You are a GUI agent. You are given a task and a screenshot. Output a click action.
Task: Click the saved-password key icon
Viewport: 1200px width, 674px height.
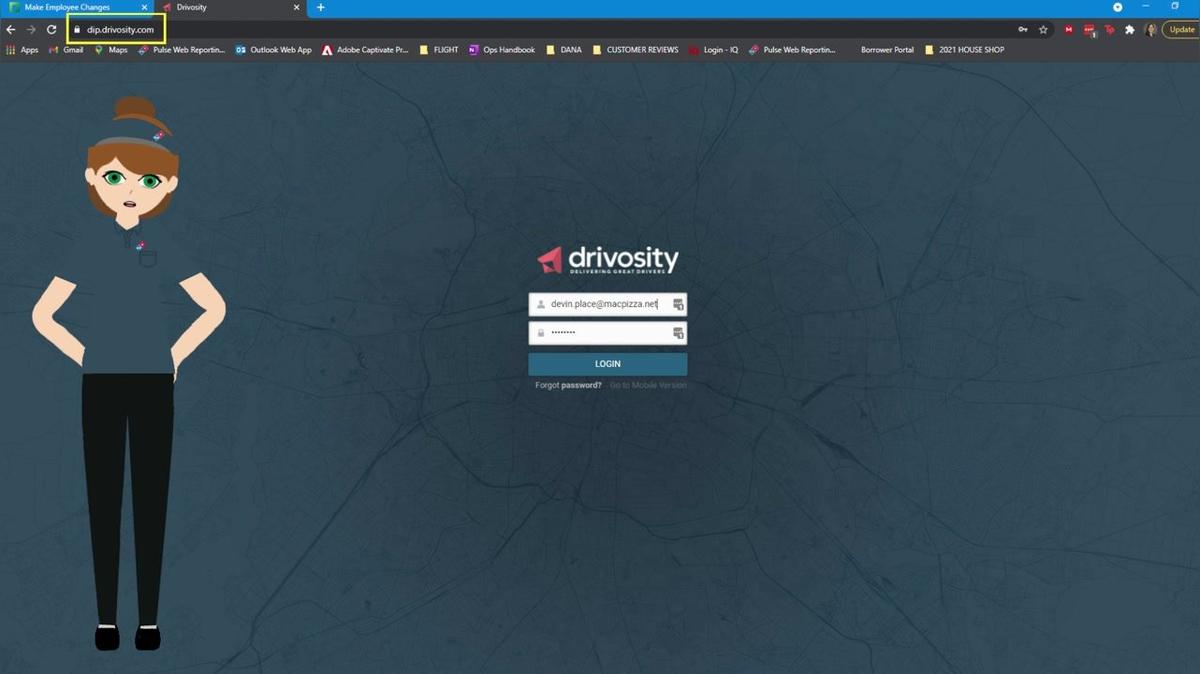click(1022, 30)
